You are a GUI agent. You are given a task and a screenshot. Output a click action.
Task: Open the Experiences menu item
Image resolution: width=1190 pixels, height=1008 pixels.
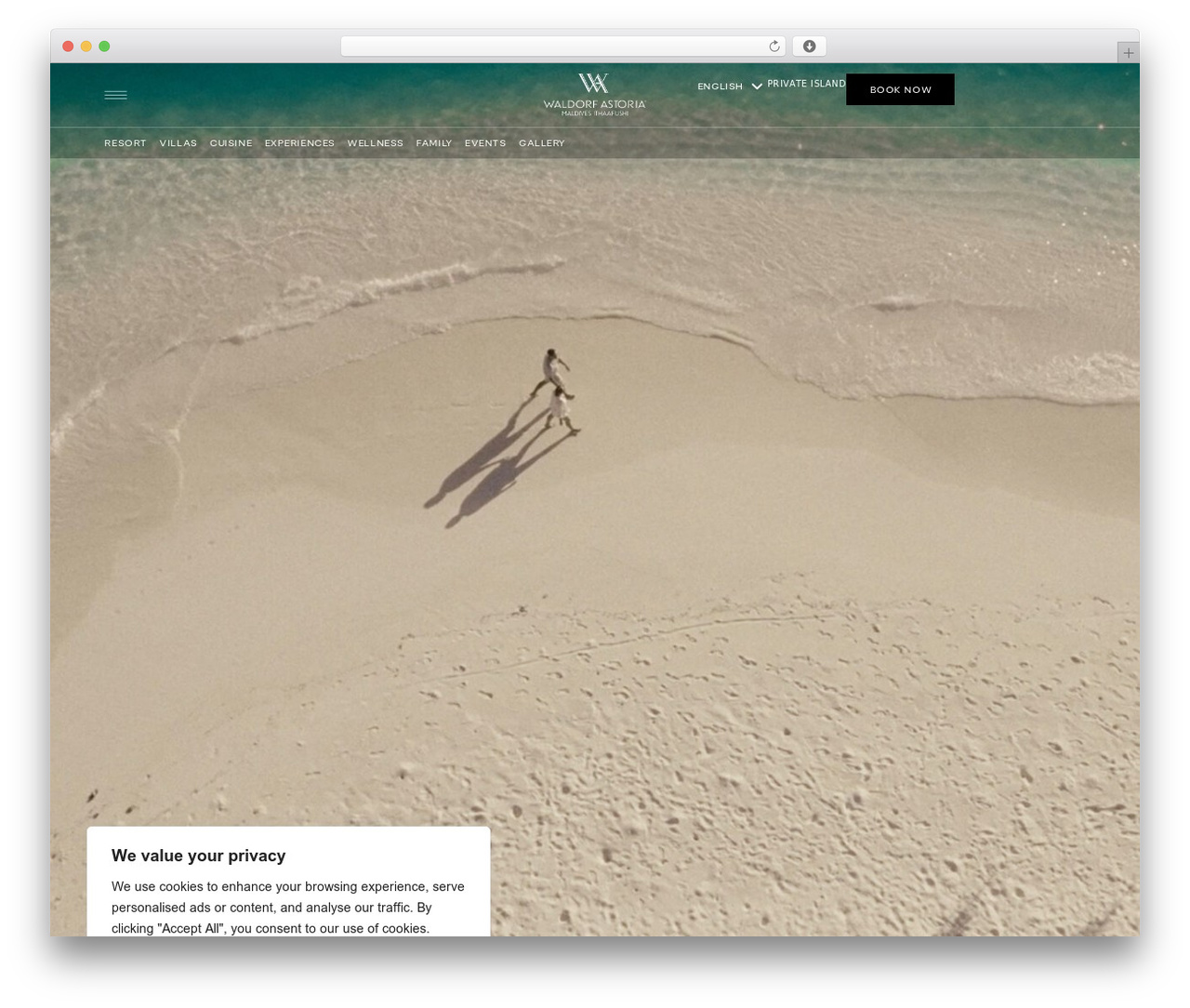coord(299,143)
